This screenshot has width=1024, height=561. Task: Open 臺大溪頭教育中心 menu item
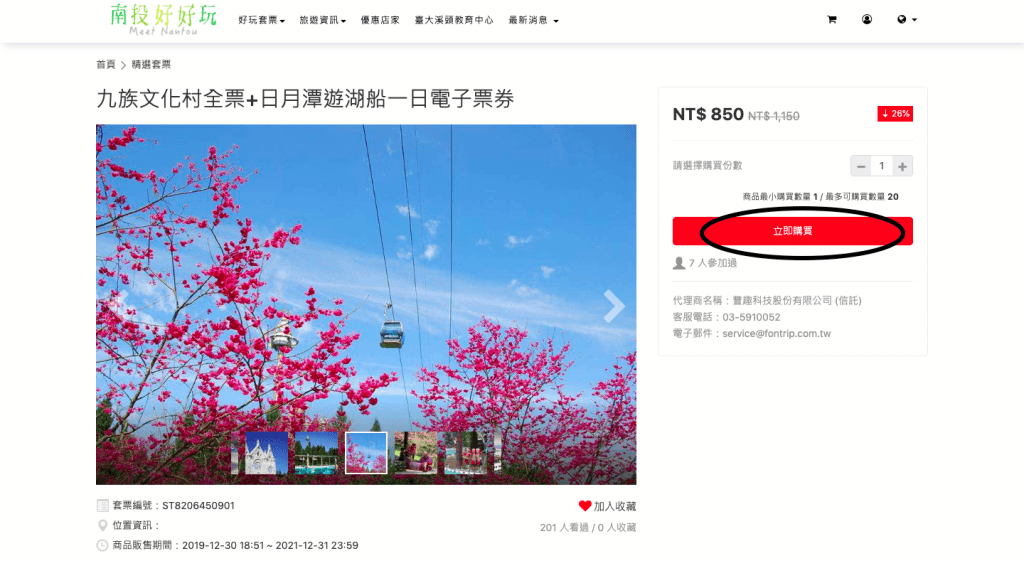[x=454, y=20]
